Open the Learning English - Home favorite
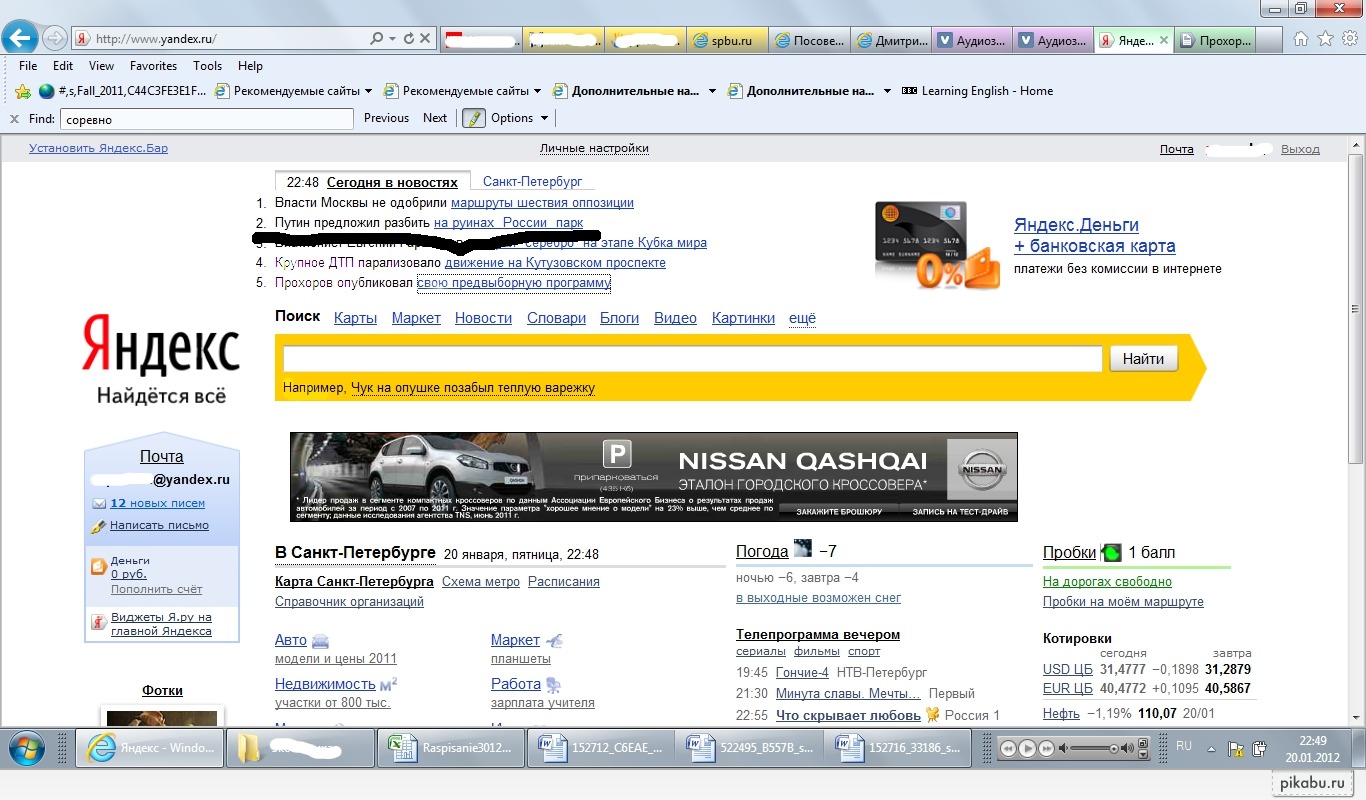Screen dimensions: 1366x800 [x=977, y=91]
